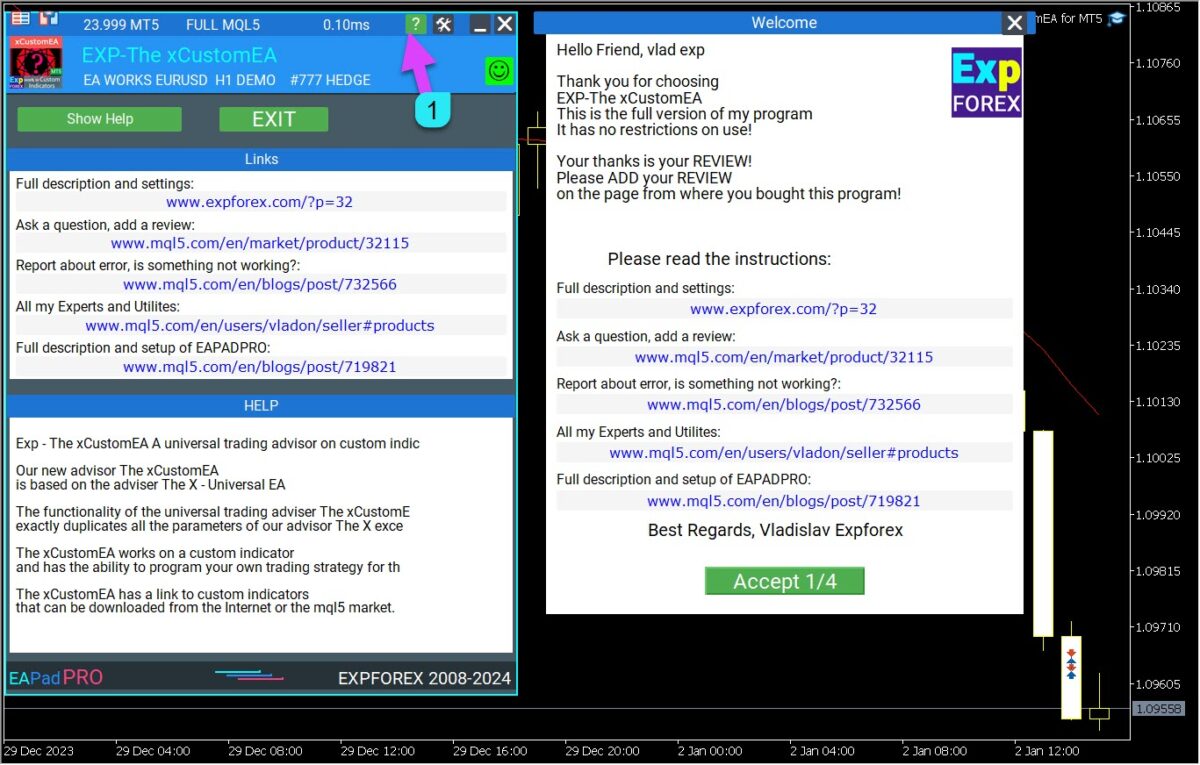Open vladon seller products link in Welcome dialog

(784, 453)
